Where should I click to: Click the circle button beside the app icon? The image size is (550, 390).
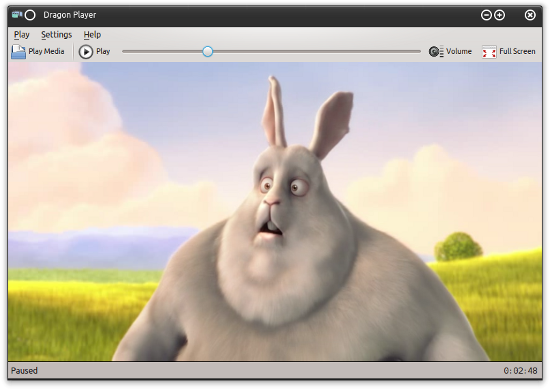(30, 15)
